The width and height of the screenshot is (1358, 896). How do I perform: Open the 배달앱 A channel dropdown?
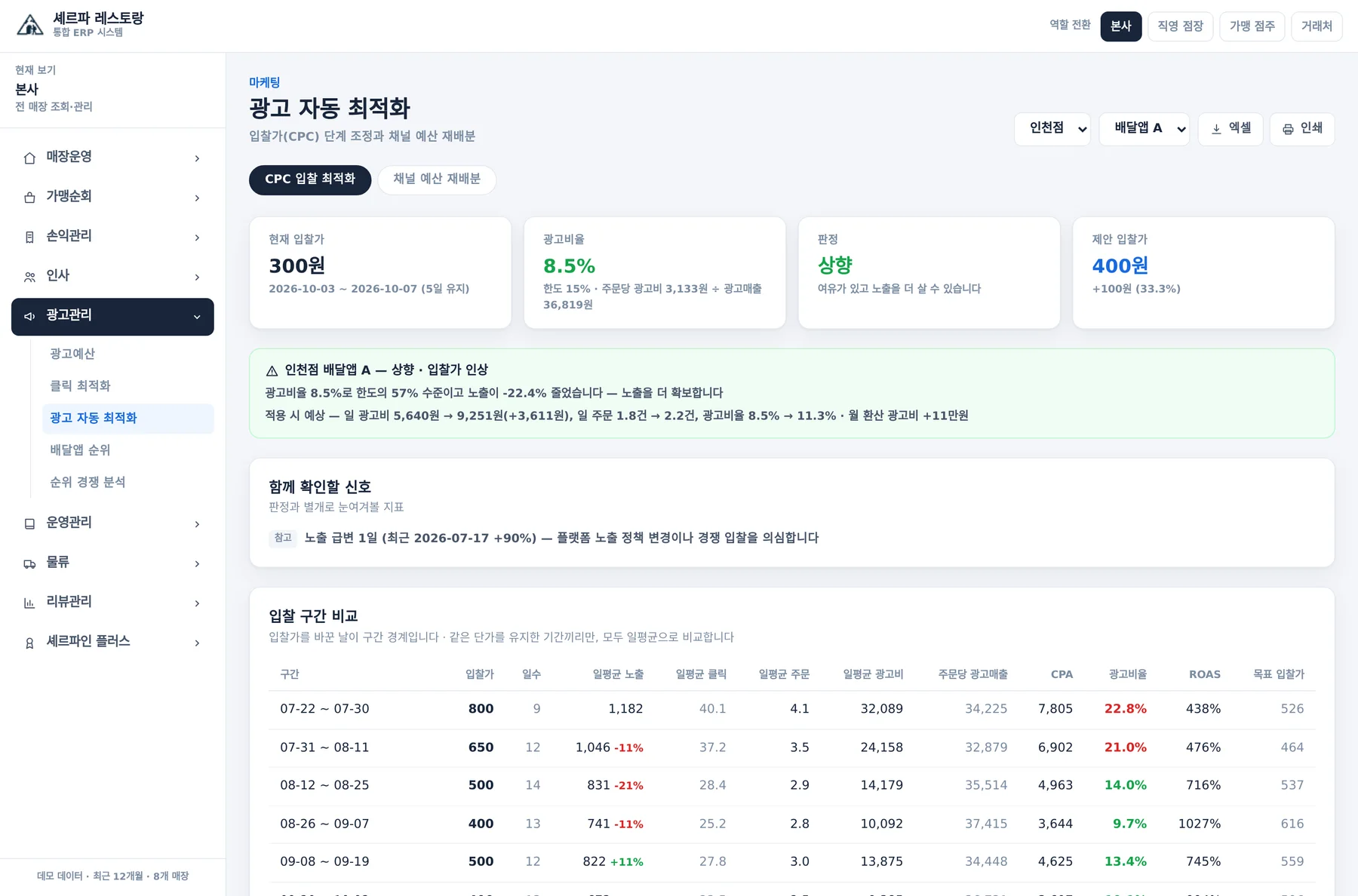(1144, 129)
